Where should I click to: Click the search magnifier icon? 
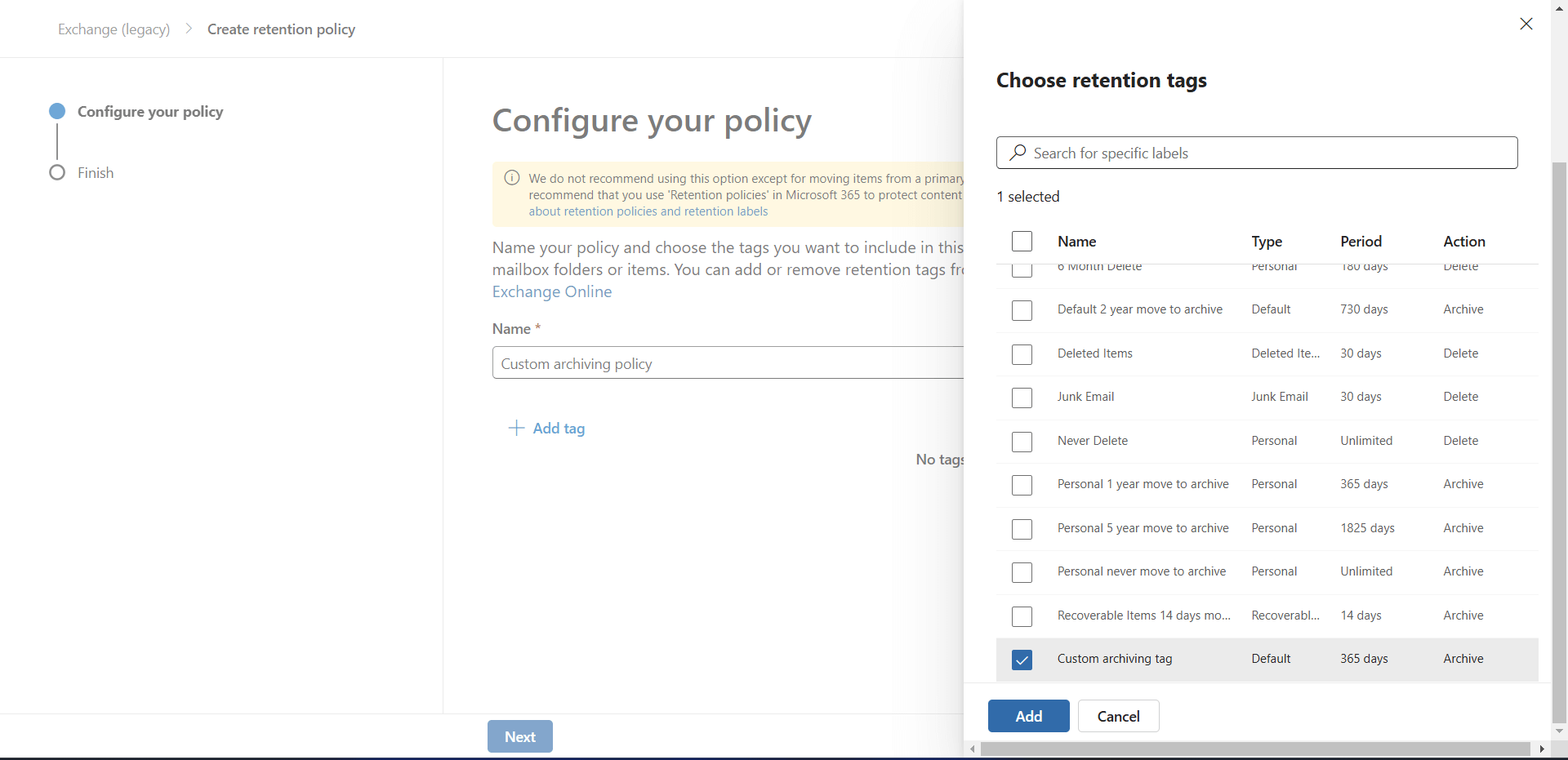click(1018, 153)
